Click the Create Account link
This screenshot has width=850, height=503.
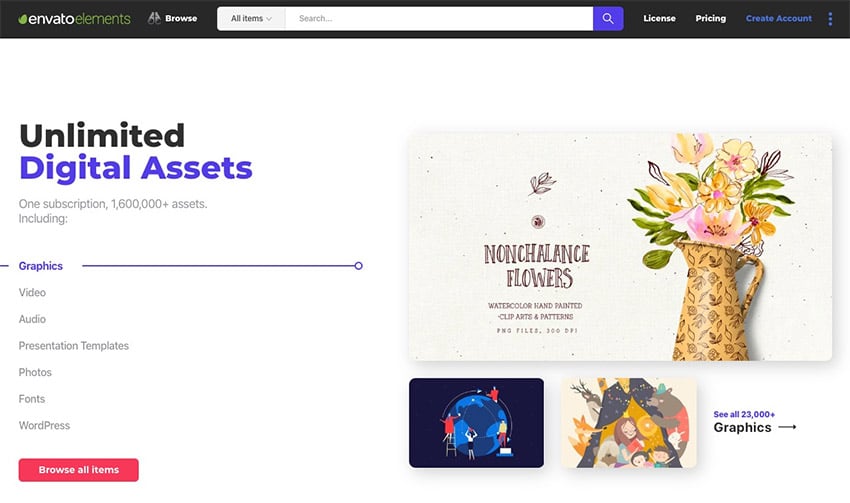click(x=778, y=18)
